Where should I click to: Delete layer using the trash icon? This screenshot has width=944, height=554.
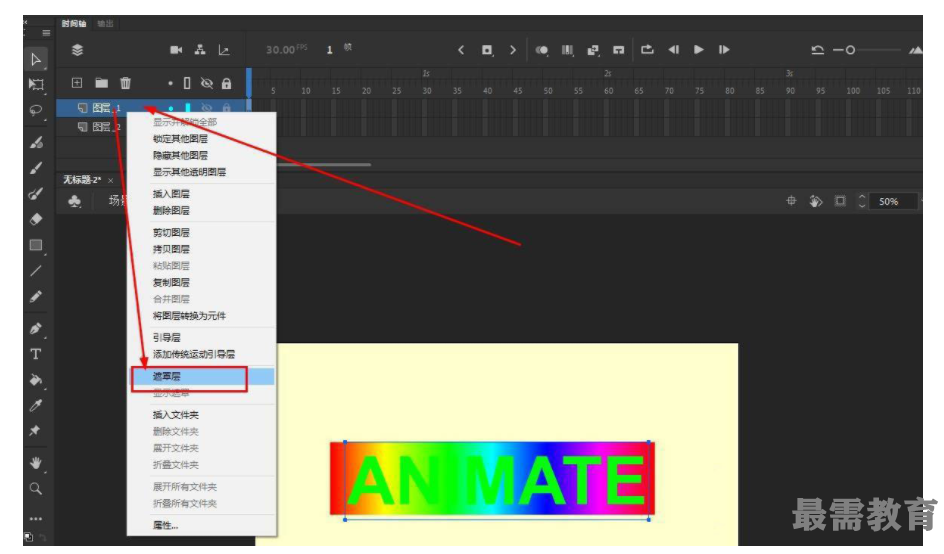click(125, 82)
